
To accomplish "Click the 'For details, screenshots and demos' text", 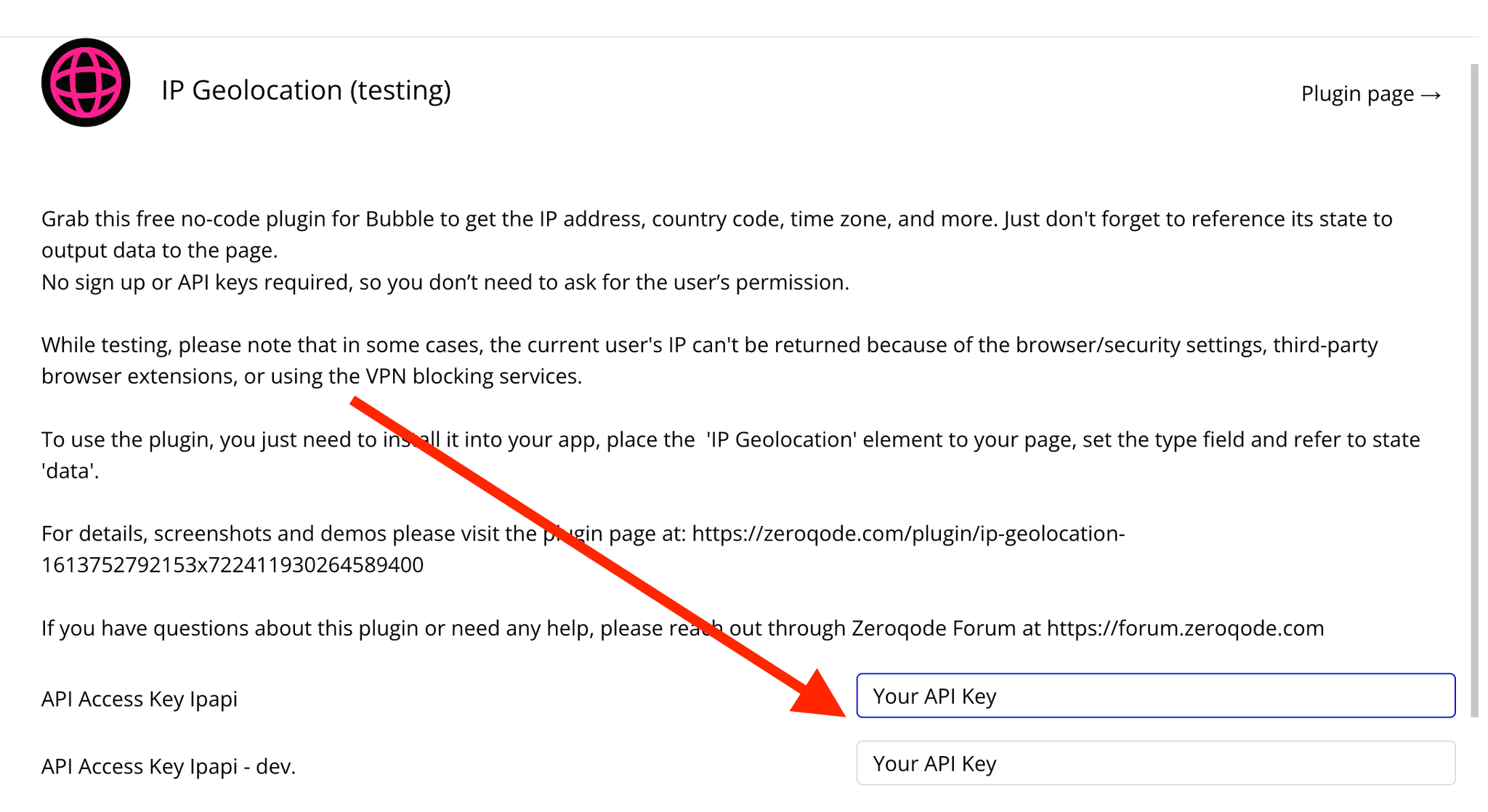I will pyautogui.click(x=289, y=534).
